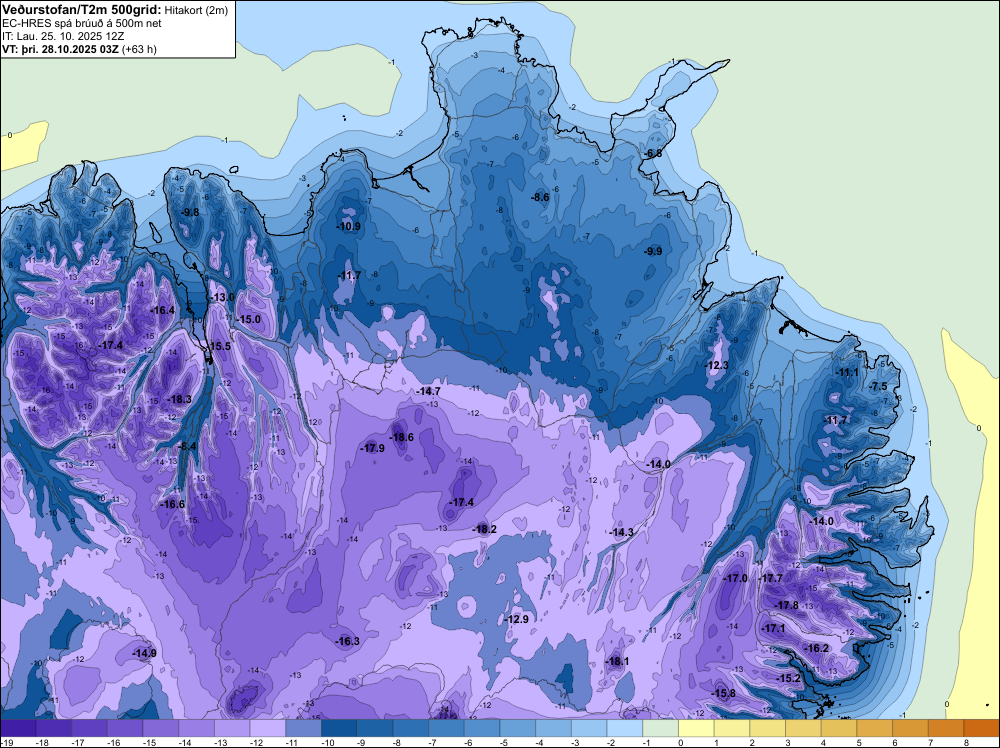The image size is (1000, 748).
Task: Click the '-18.1' temperature value
Action: coord(617,662)
